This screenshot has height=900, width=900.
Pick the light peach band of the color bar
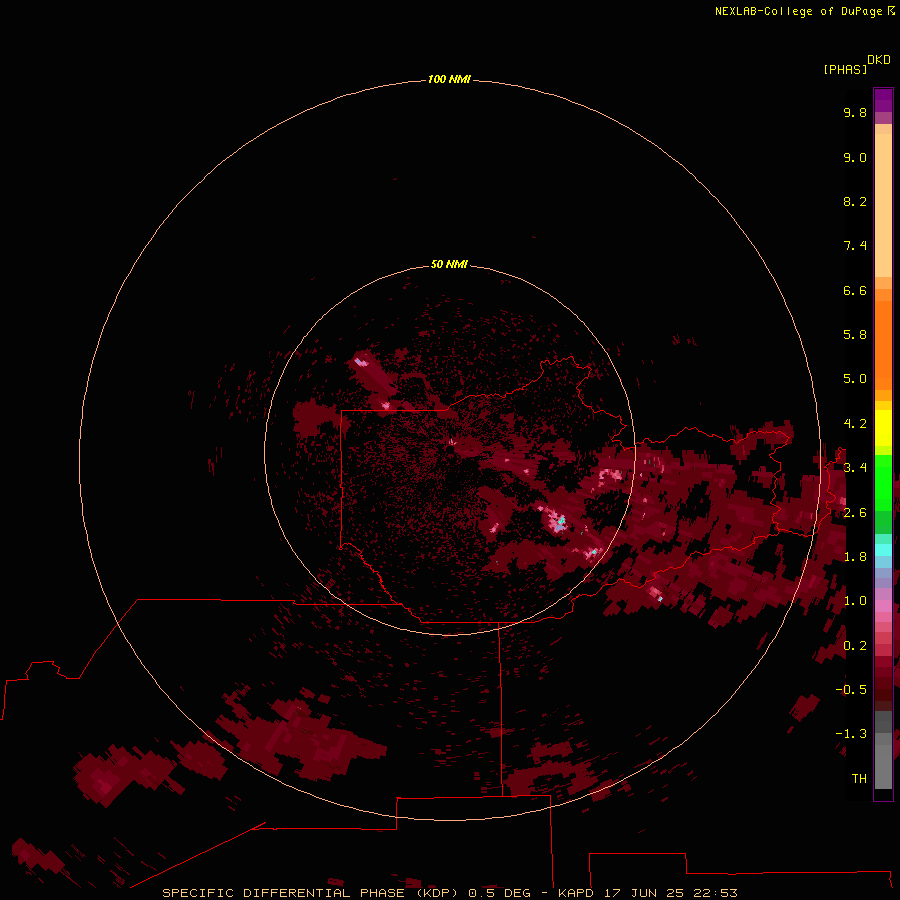pyautogui.click(x=883, y=205)
